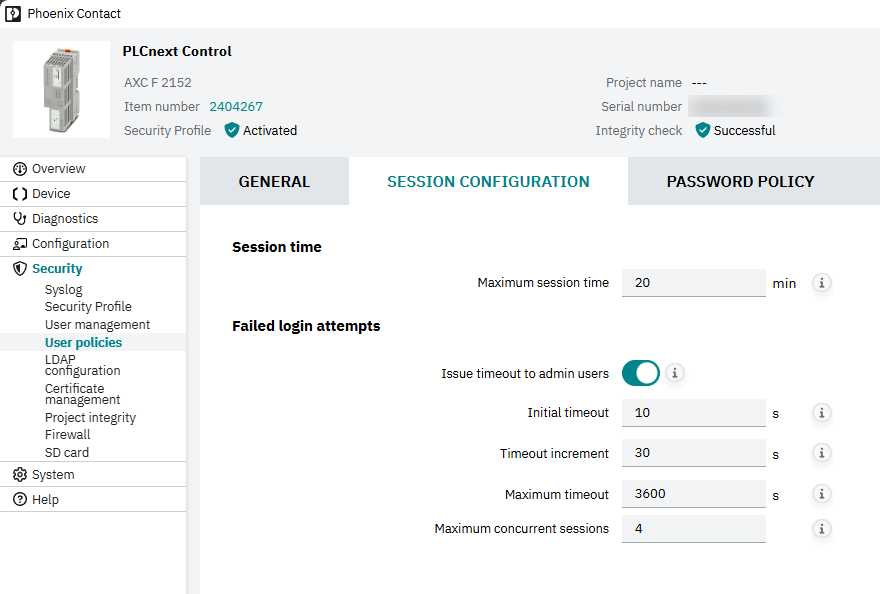The image size is (880, 594).
Task: Go to Security Profile submenu
Action: click(x=88, y=307)
